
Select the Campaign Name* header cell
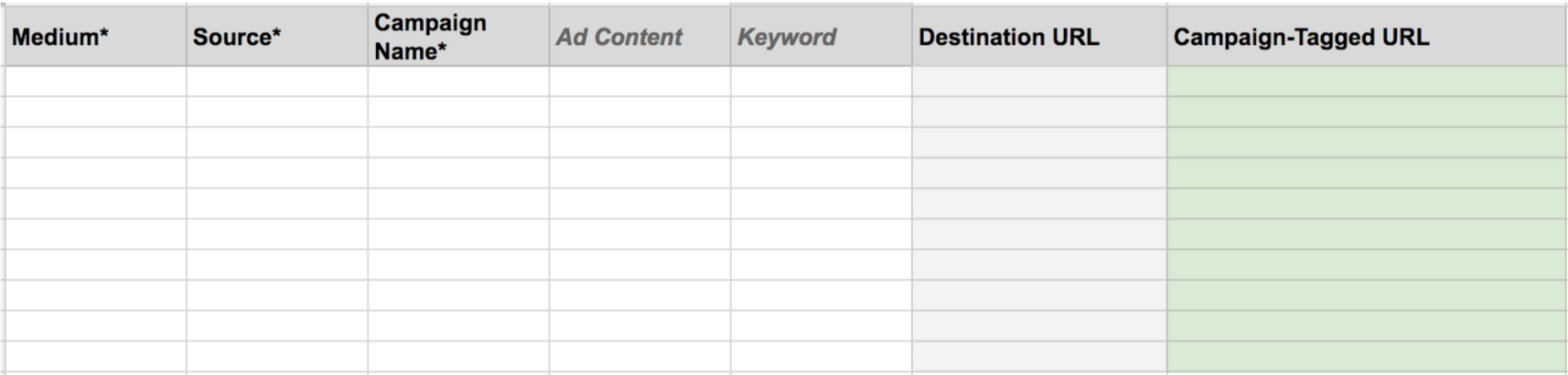(459, 36)
